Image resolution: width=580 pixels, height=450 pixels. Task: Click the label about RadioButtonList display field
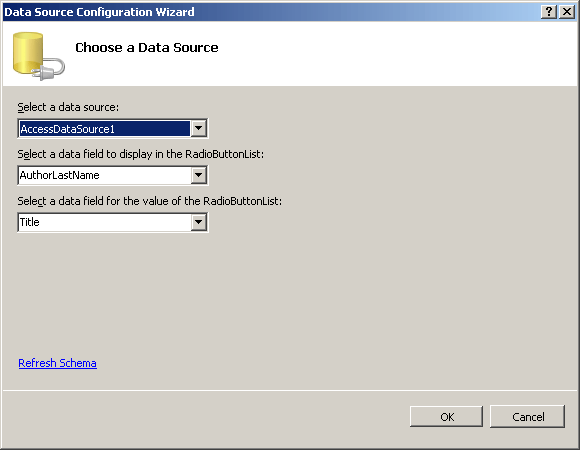141,154
